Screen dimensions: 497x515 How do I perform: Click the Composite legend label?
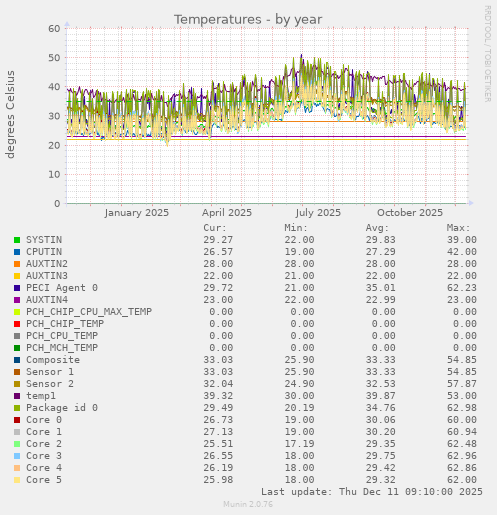(53, 360)
